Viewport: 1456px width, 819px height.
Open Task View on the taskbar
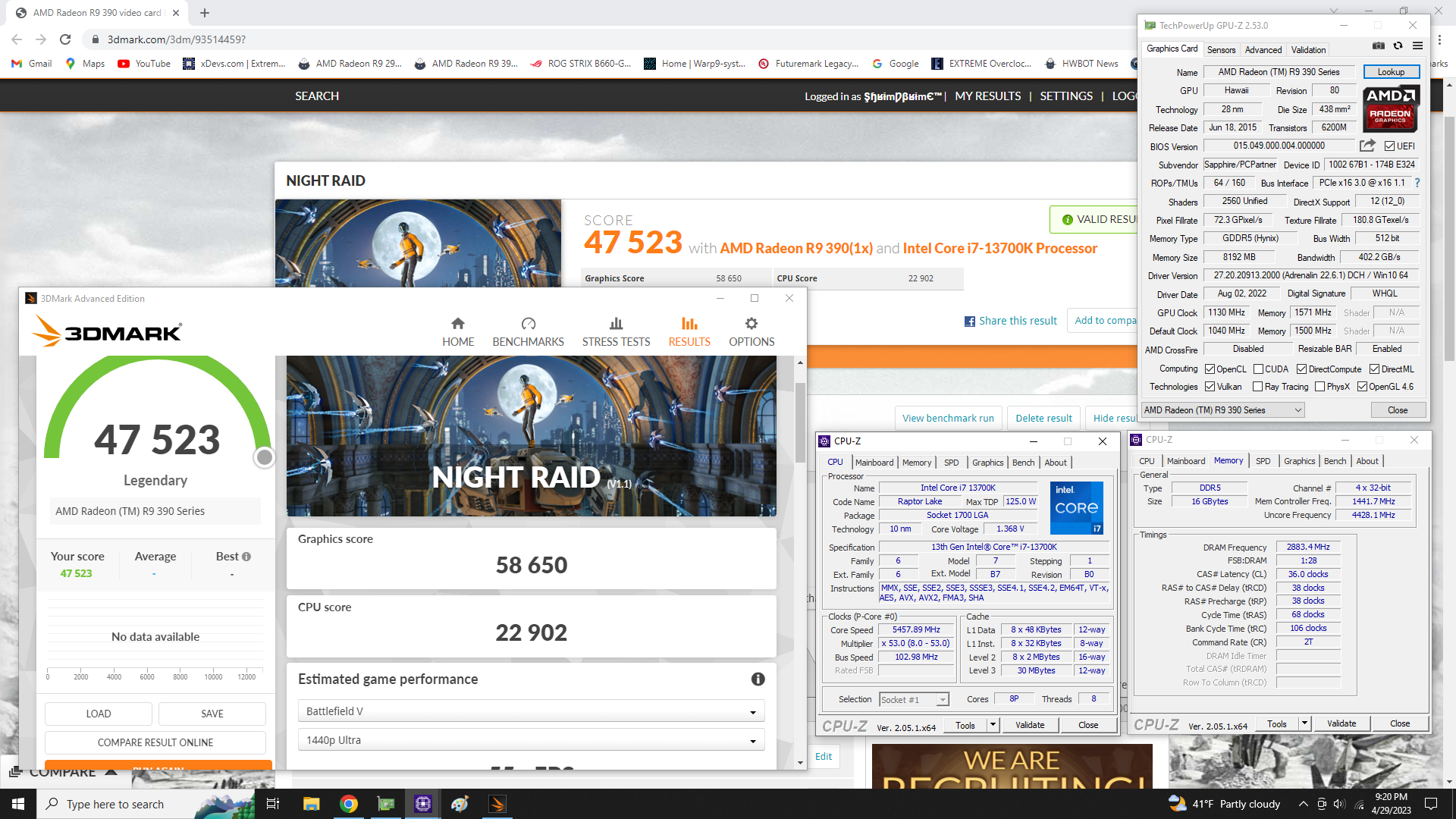click(273, 804)
